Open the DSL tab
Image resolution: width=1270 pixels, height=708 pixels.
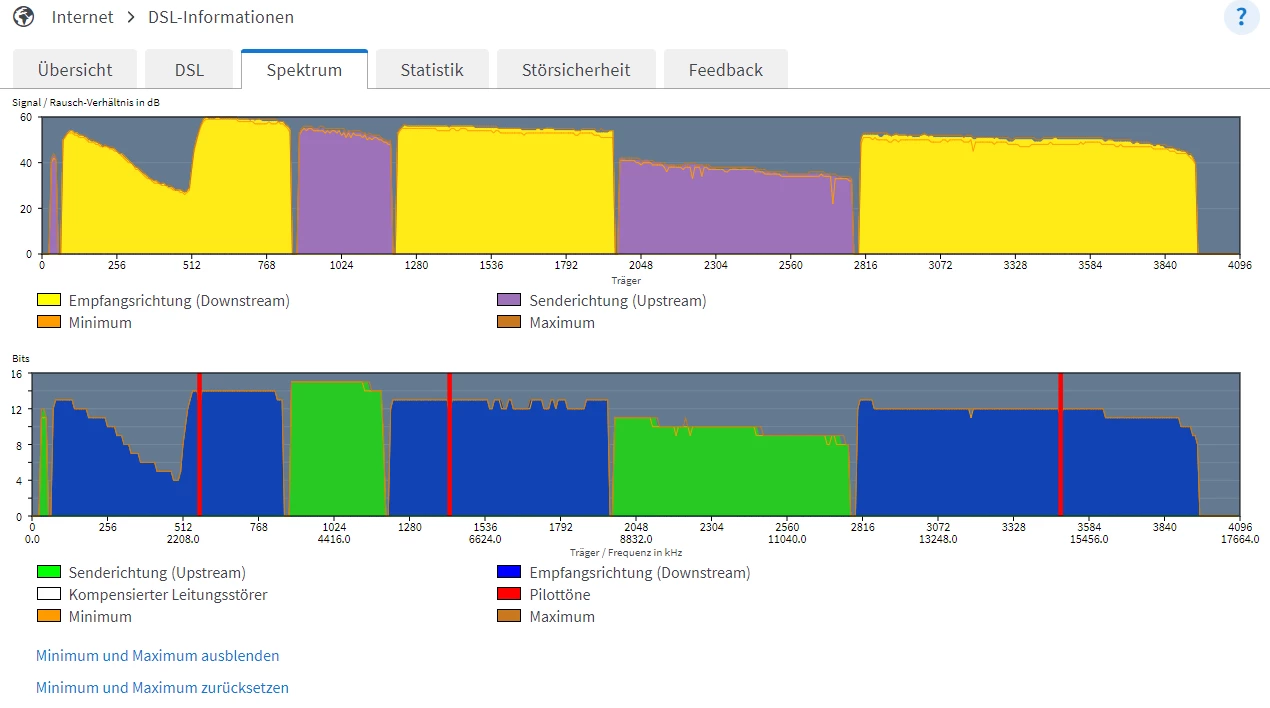(189, 70)
